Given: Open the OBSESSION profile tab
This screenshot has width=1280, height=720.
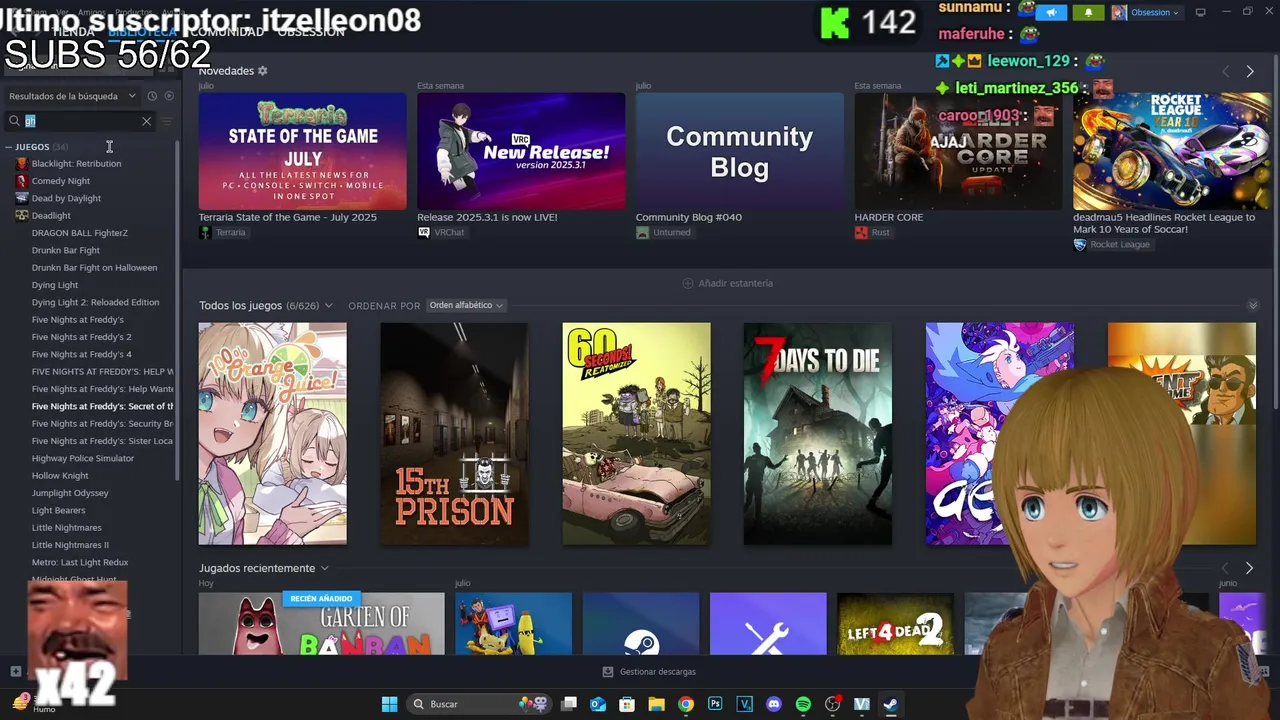Looking at the screenshot, I should pos(311,32).
